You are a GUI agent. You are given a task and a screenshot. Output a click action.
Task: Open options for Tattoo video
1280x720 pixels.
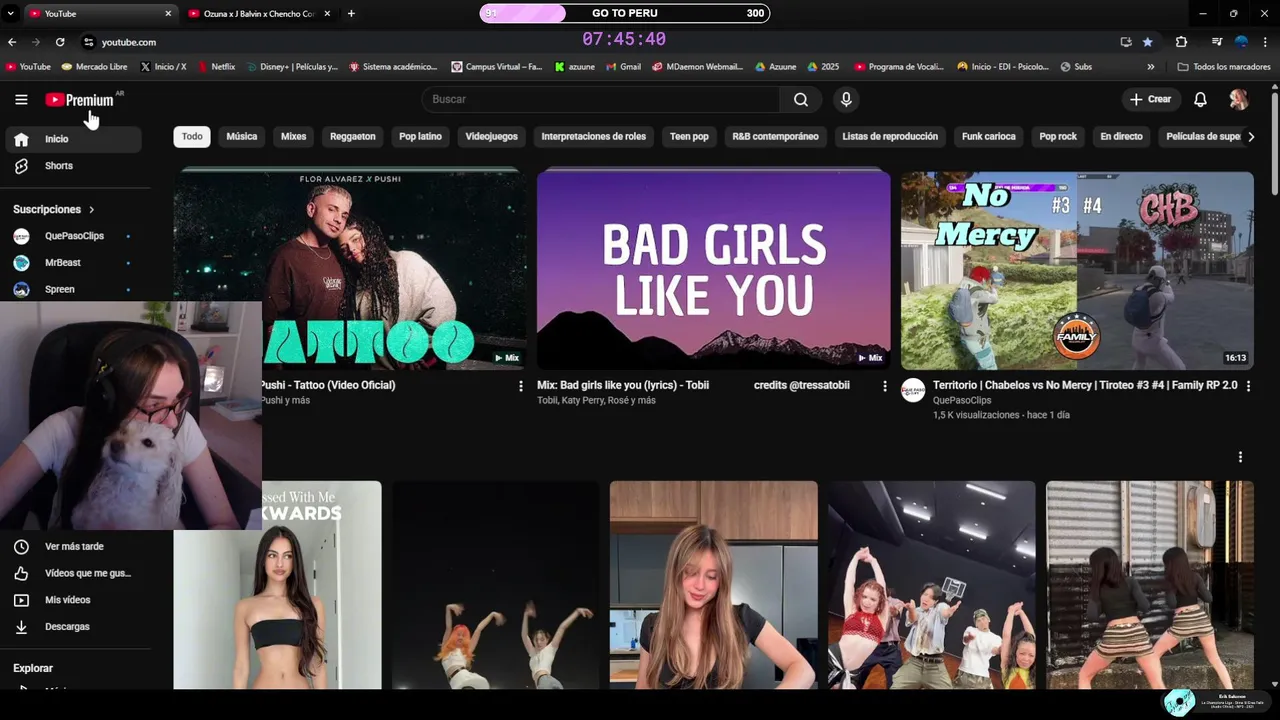(520, 386)
